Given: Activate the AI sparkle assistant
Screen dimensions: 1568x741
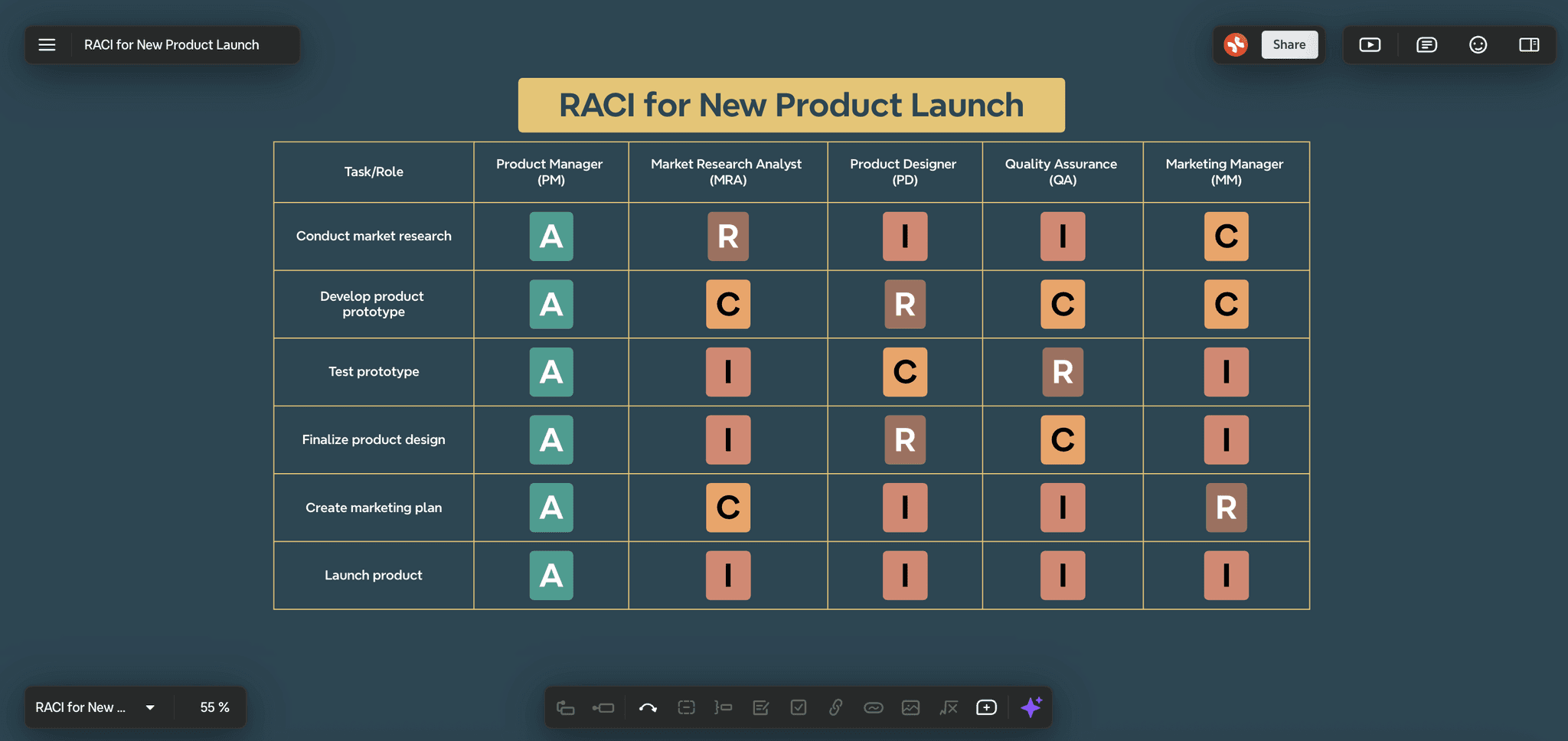Looking at the screenshot, I should (x=1031, y=707).
